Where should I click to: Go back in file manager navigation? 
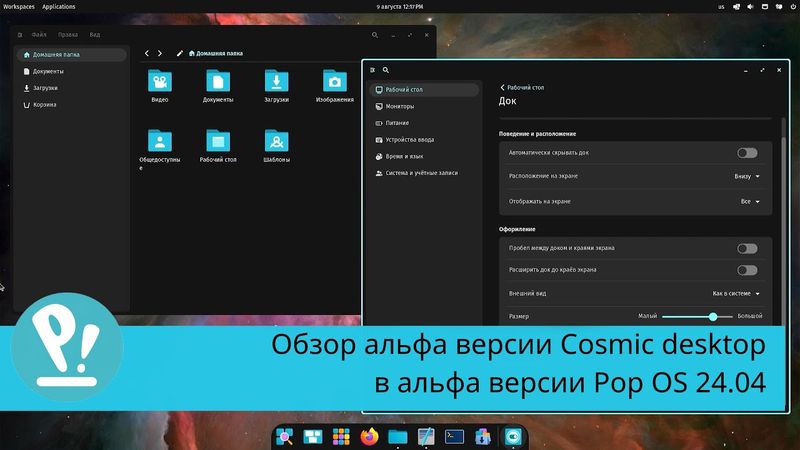tap(147, 53)
